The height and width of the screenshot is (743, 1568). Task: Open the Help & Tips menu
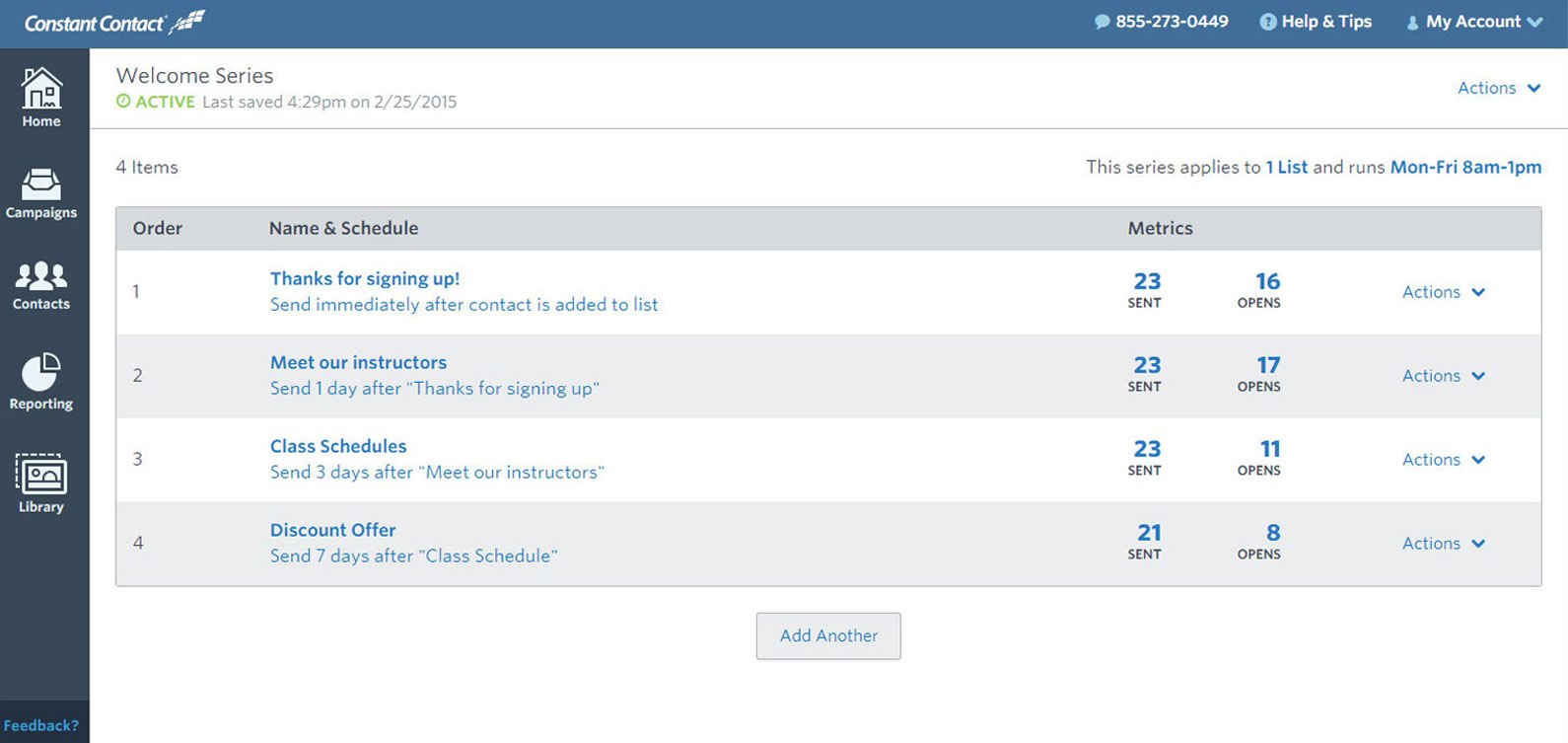click(1326, 22)
